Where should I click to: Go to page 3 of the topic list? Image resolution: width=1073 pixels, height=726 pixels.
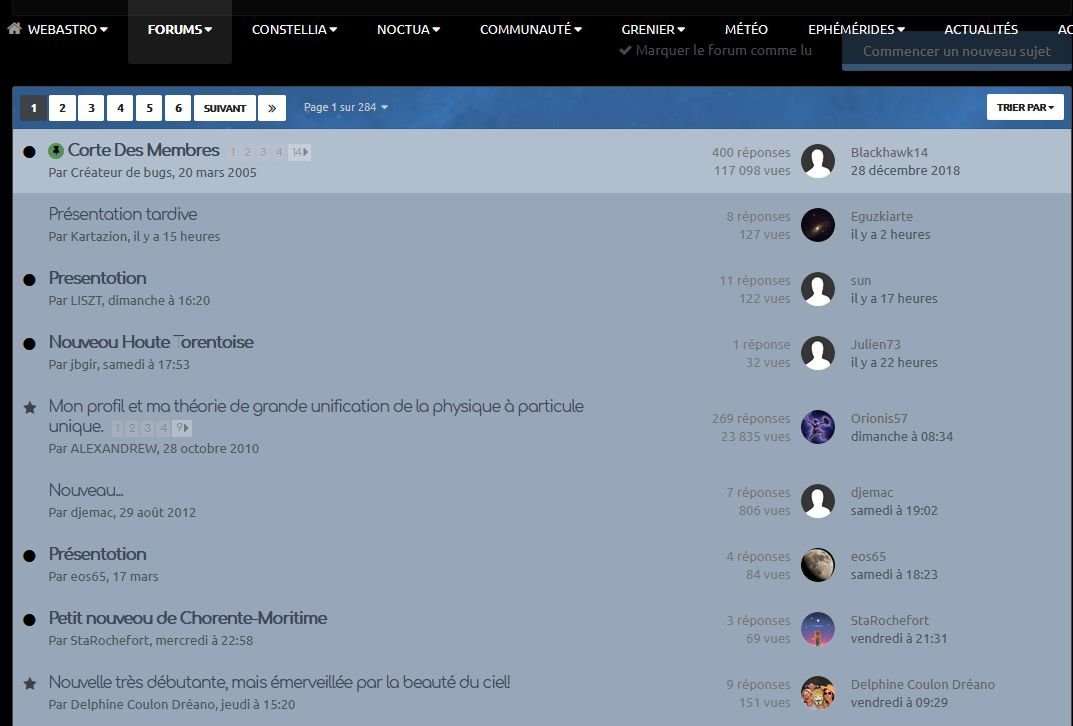point(91,107)
